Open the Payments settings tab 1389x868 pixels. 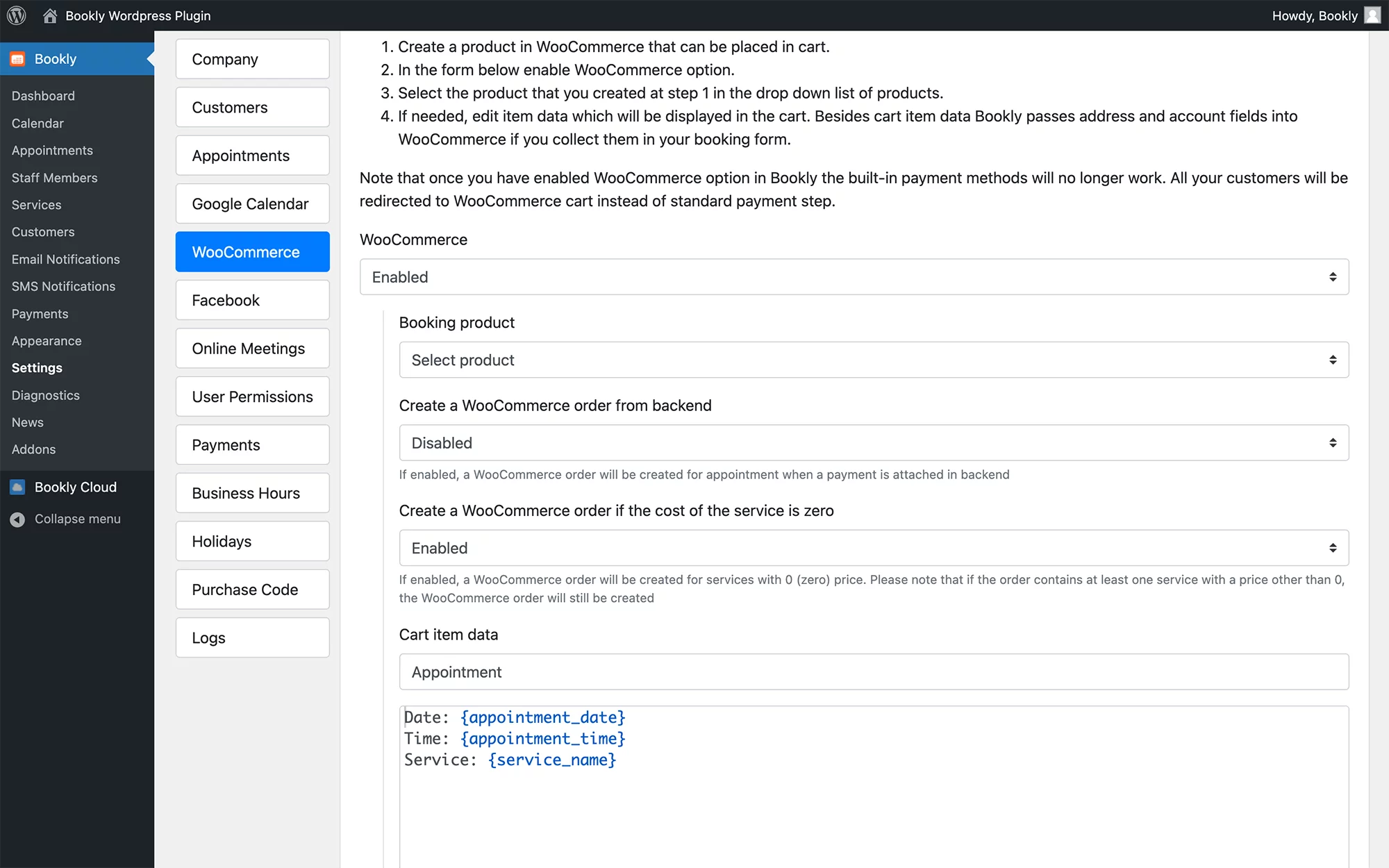[x=253, y=445]
